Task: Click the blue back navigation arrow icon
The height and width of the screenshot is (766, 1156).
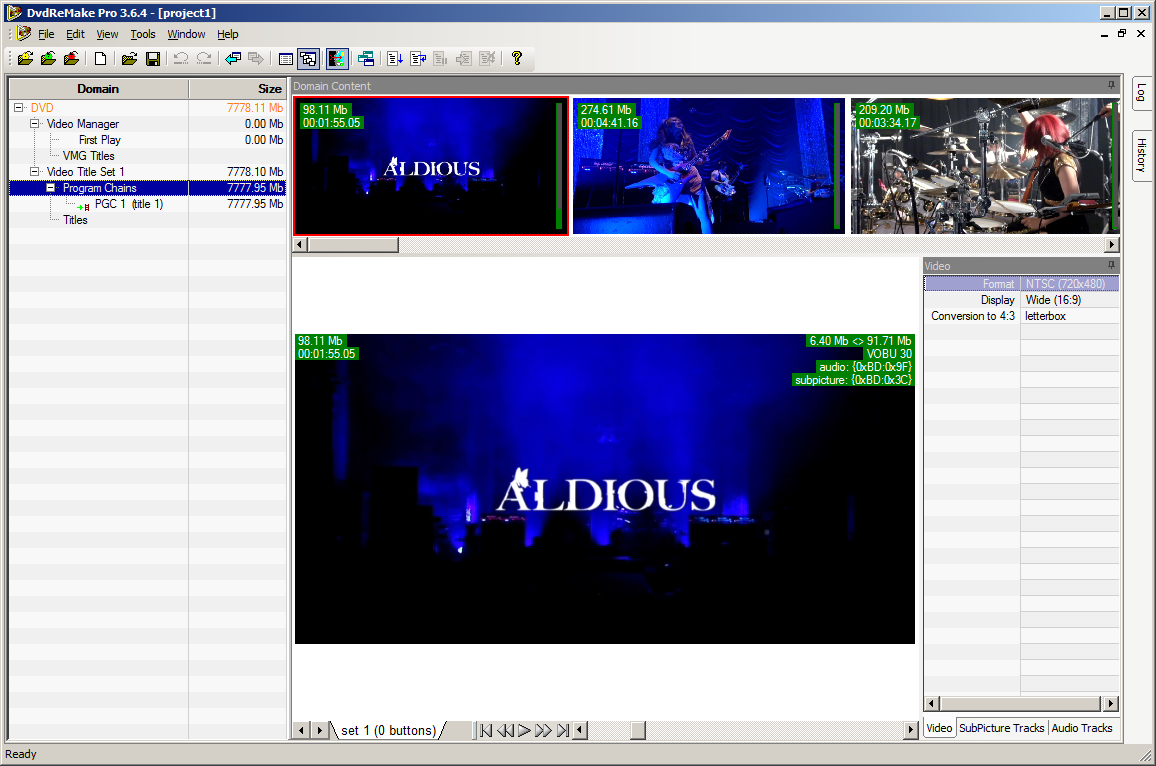Action: click(232, 59)
